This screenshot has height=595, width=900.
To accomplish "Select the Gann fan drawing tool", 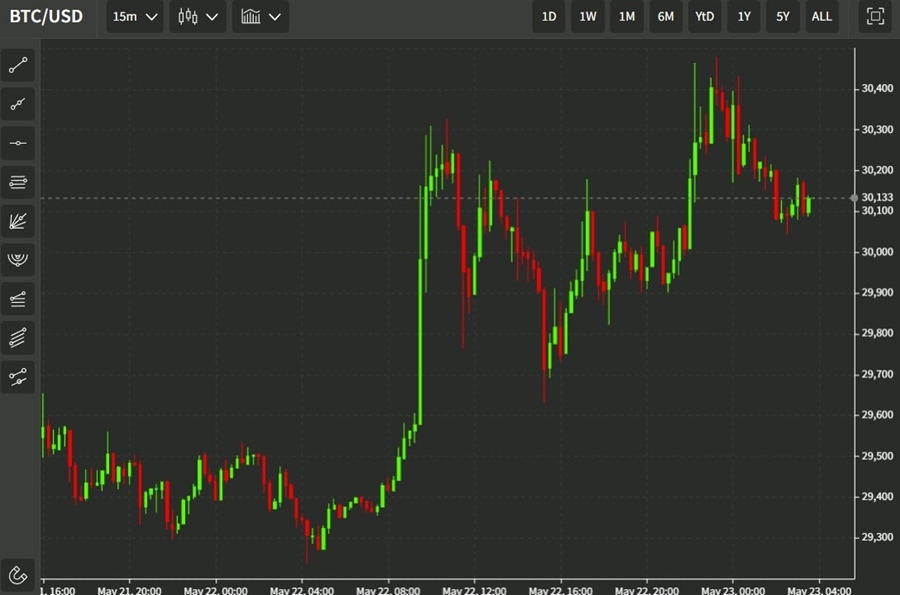I will [x=18, y=221].
